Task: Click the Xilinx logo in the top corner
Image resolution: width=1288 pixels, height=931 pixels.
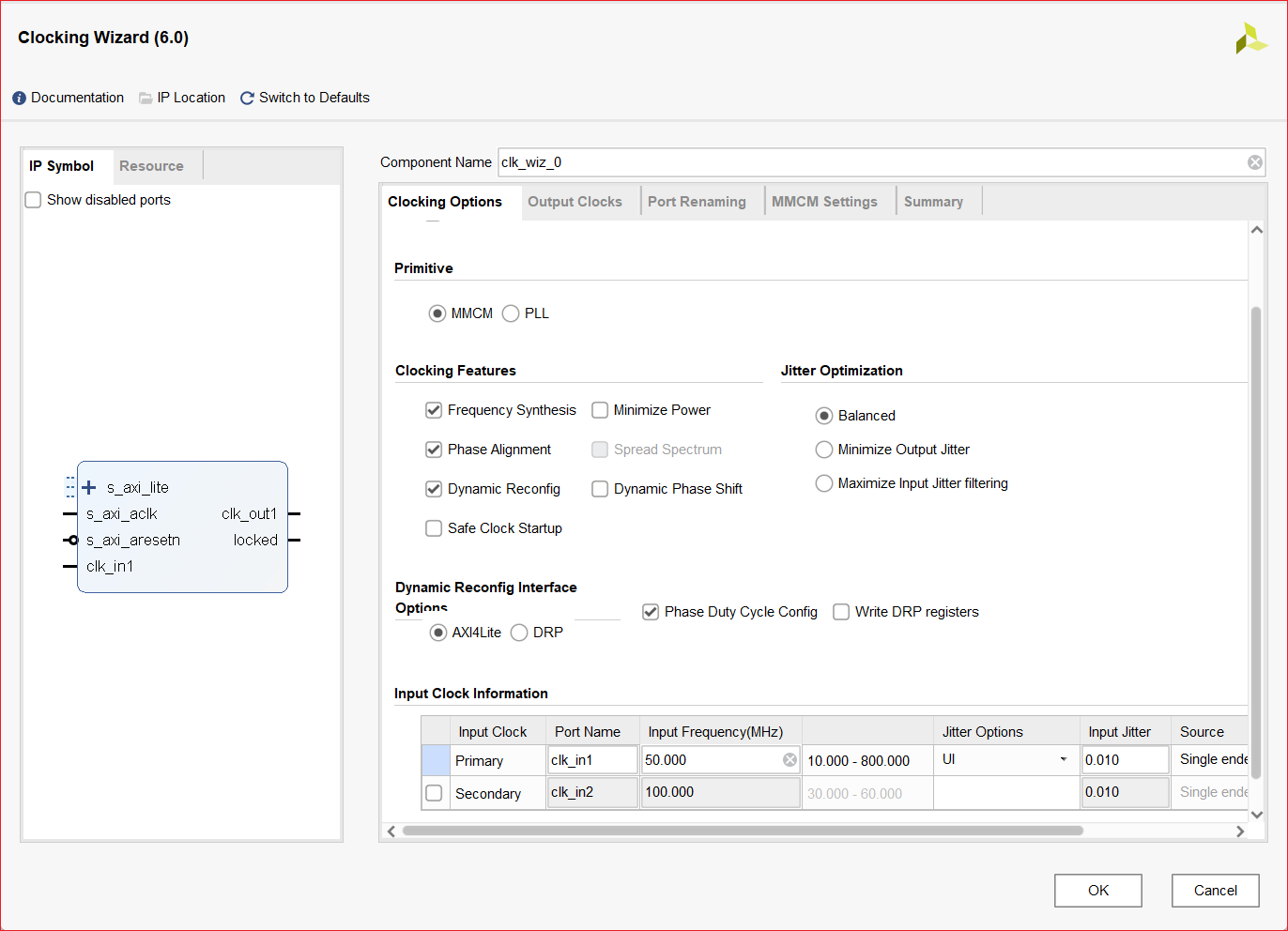Action: coord(1250,38)
